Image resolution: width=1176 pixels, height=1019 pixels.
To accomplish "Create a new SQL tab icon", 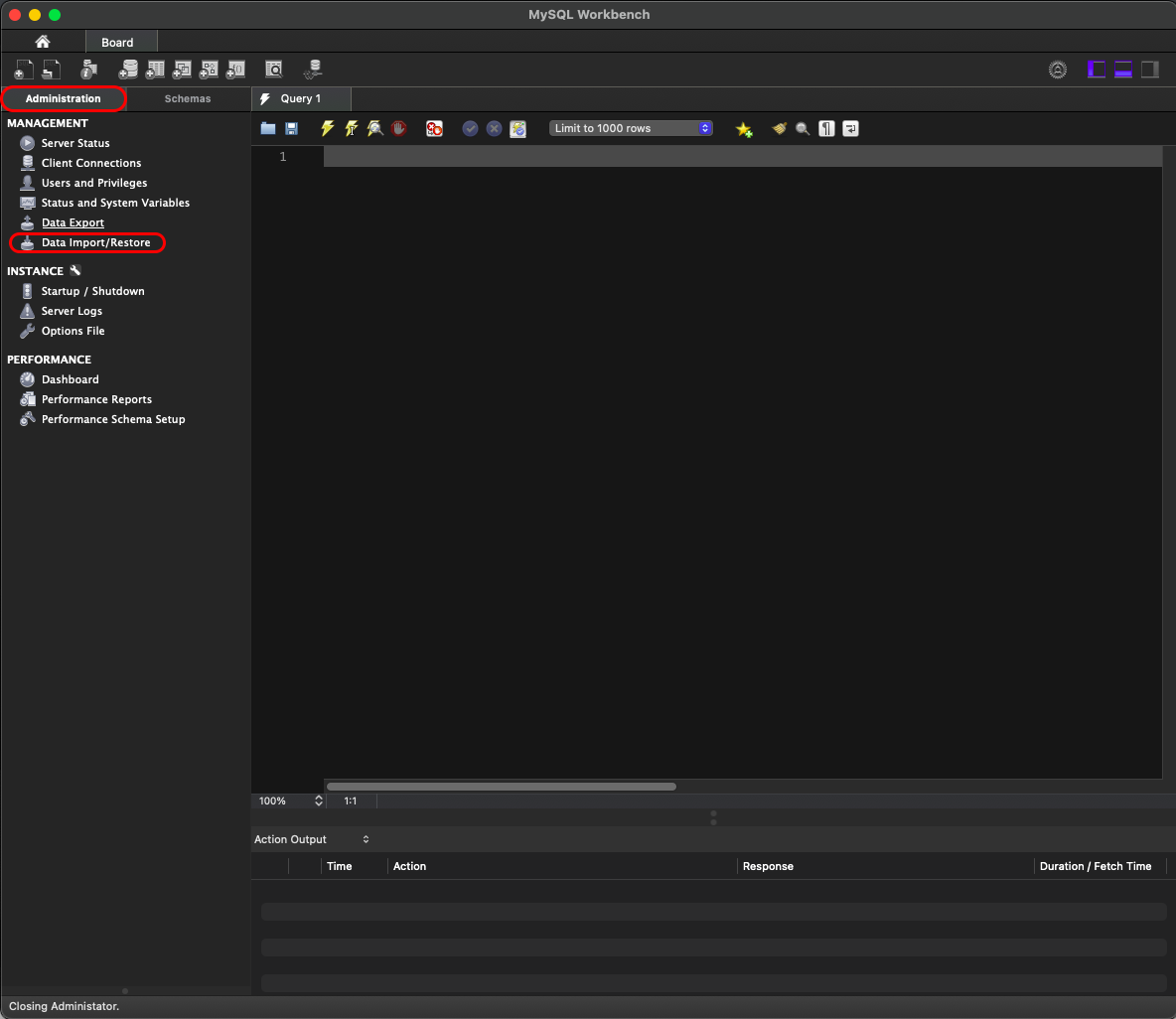I will 23,70.
